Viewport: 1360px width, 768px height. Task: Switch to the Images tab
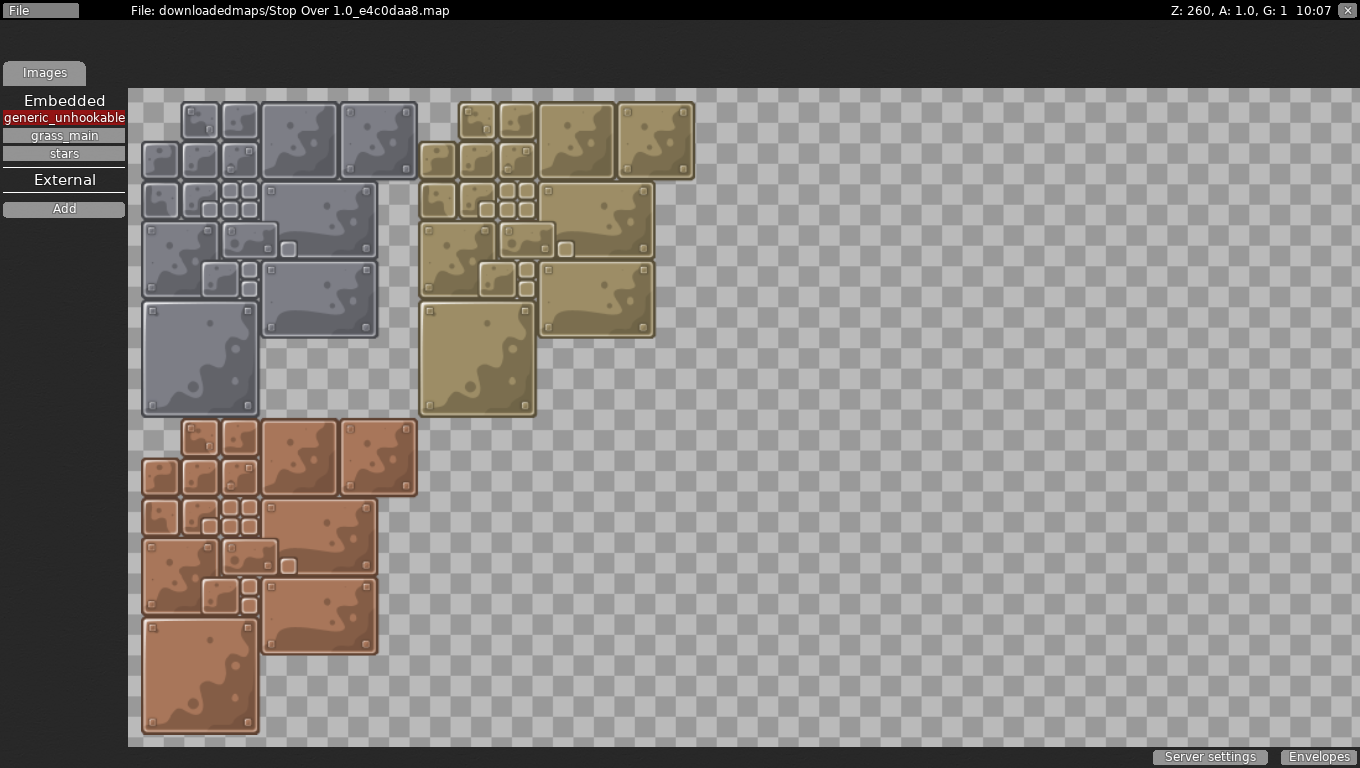(45, 73)
